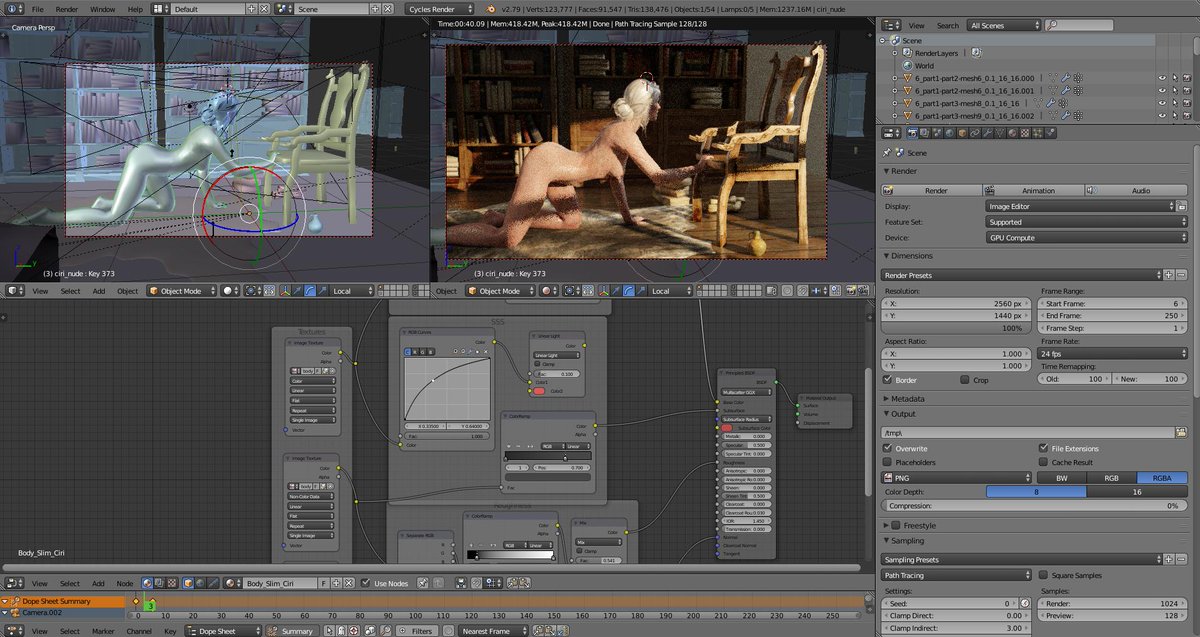Image resolution: width=1200 pixels, height=637 pixels.
Task: Toggle the File Extensions checkbox
Action: (x=1044, y=449)
